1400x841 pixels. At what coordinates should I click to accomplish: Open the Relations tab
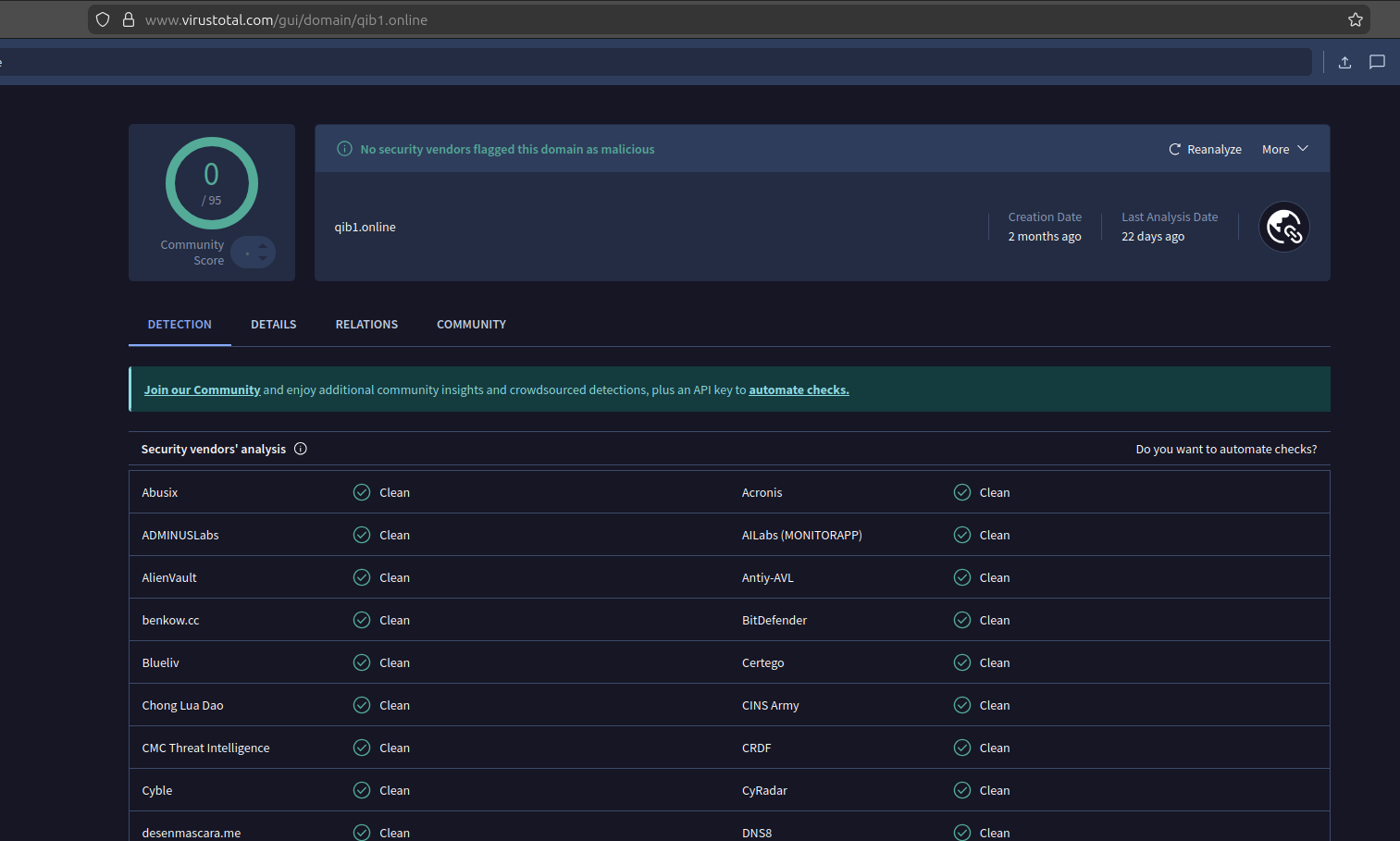point(366,325)
